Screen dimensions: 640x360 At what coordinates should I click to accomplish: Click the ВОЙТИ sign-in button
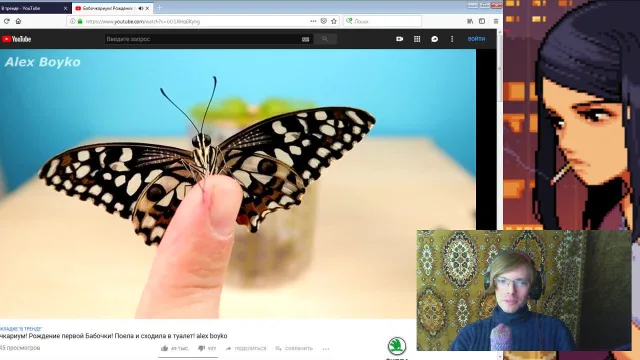pos(476,39)
